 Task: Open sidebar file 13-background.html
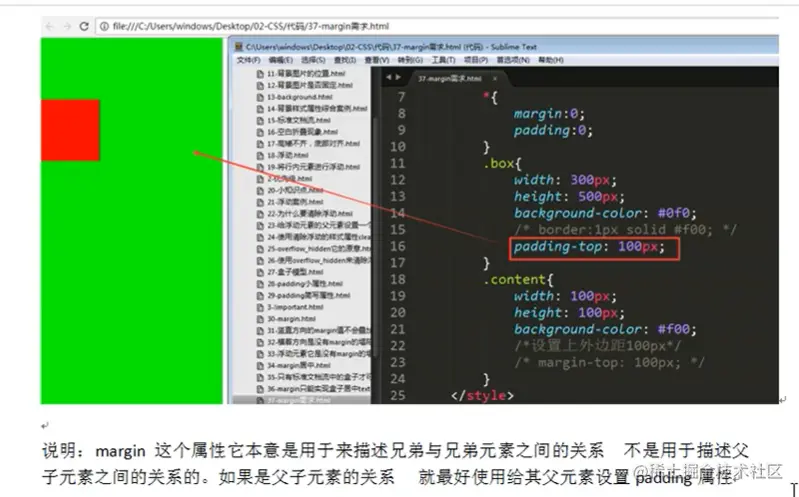click(x=300, y=97)
